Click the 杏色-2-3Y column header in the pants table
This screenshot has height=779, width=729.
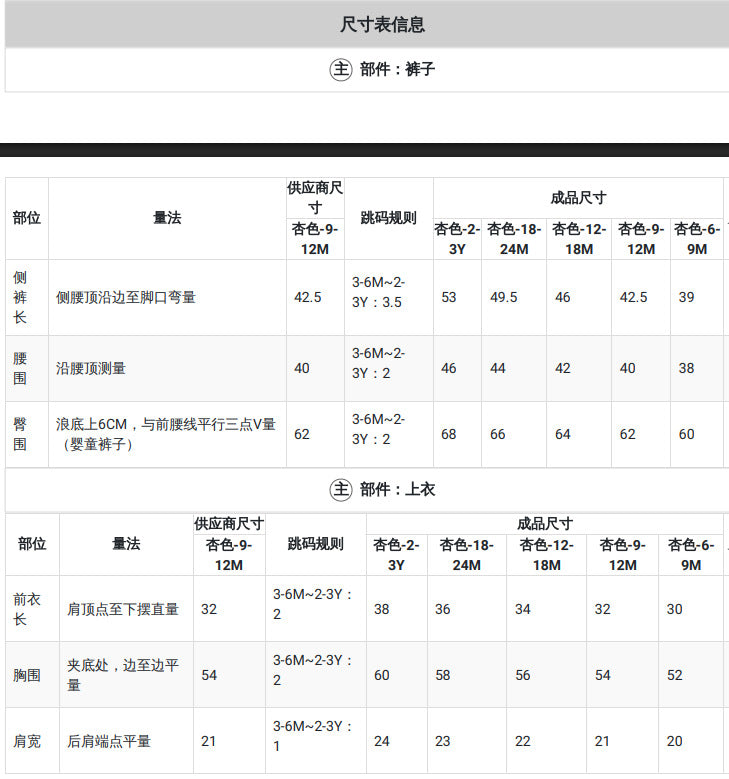457,239
